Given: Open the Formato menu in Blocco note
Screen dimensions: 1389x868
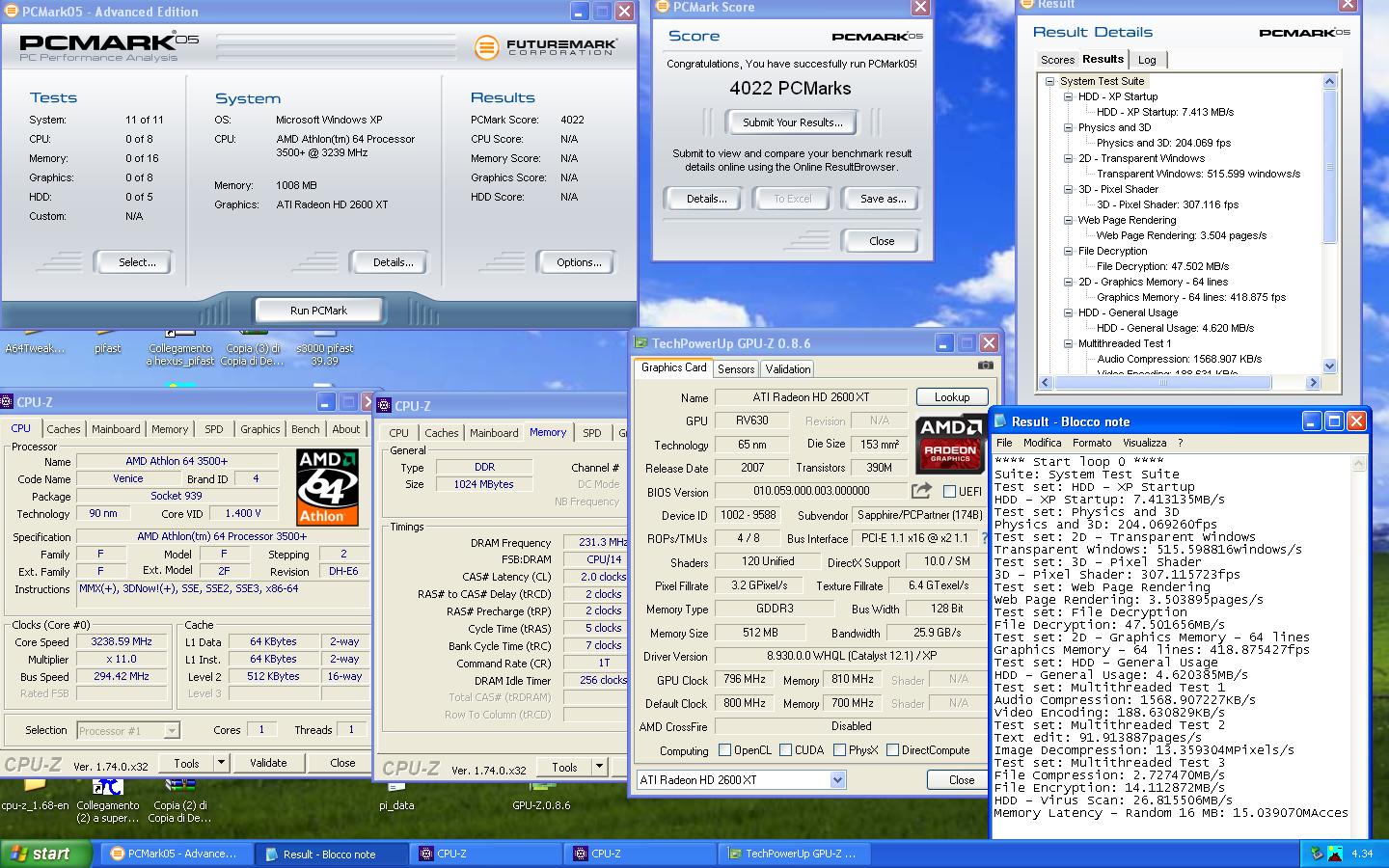Looking at the screenshot, I should [1092, 443].
